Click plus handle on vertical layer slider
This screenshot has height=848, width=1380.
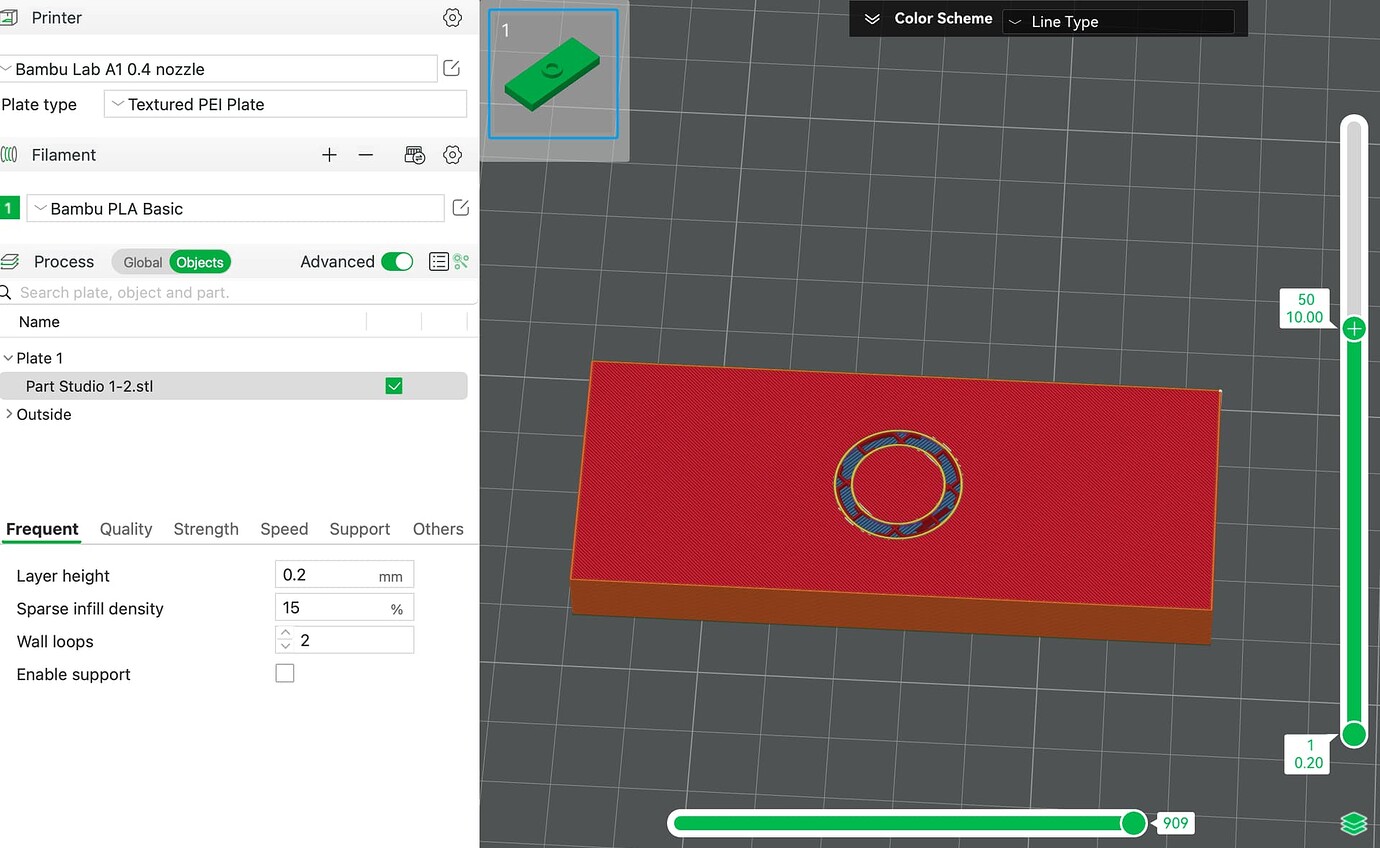(x=1354, y=328)
